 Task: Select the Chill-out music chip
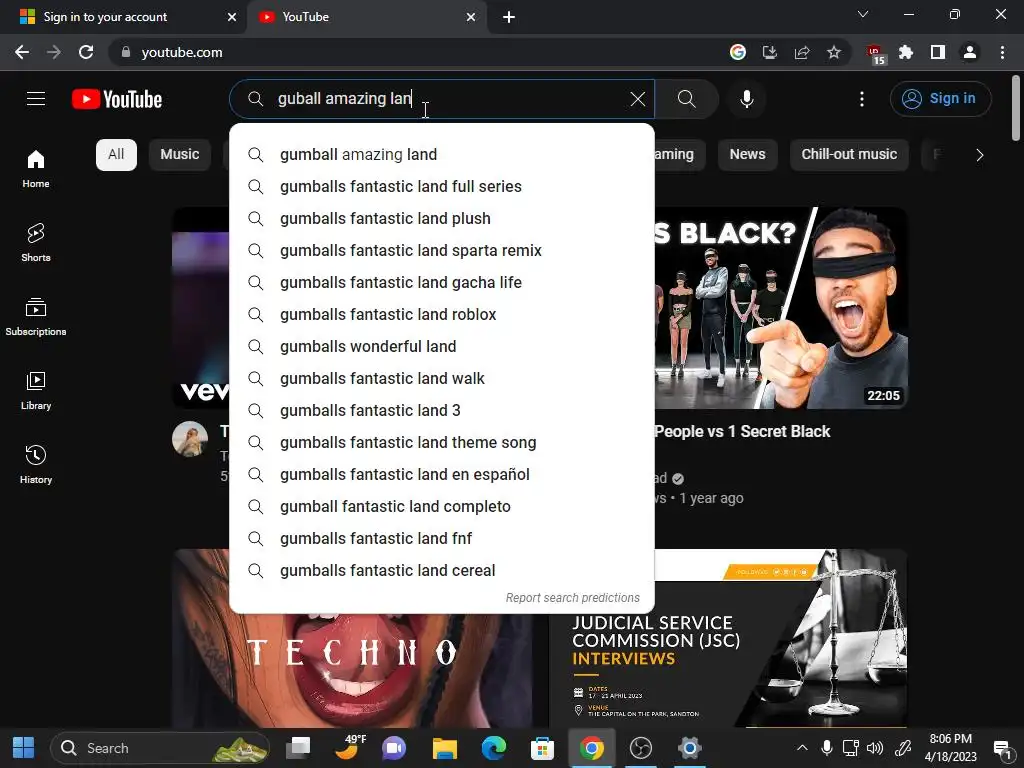point(849,155)
